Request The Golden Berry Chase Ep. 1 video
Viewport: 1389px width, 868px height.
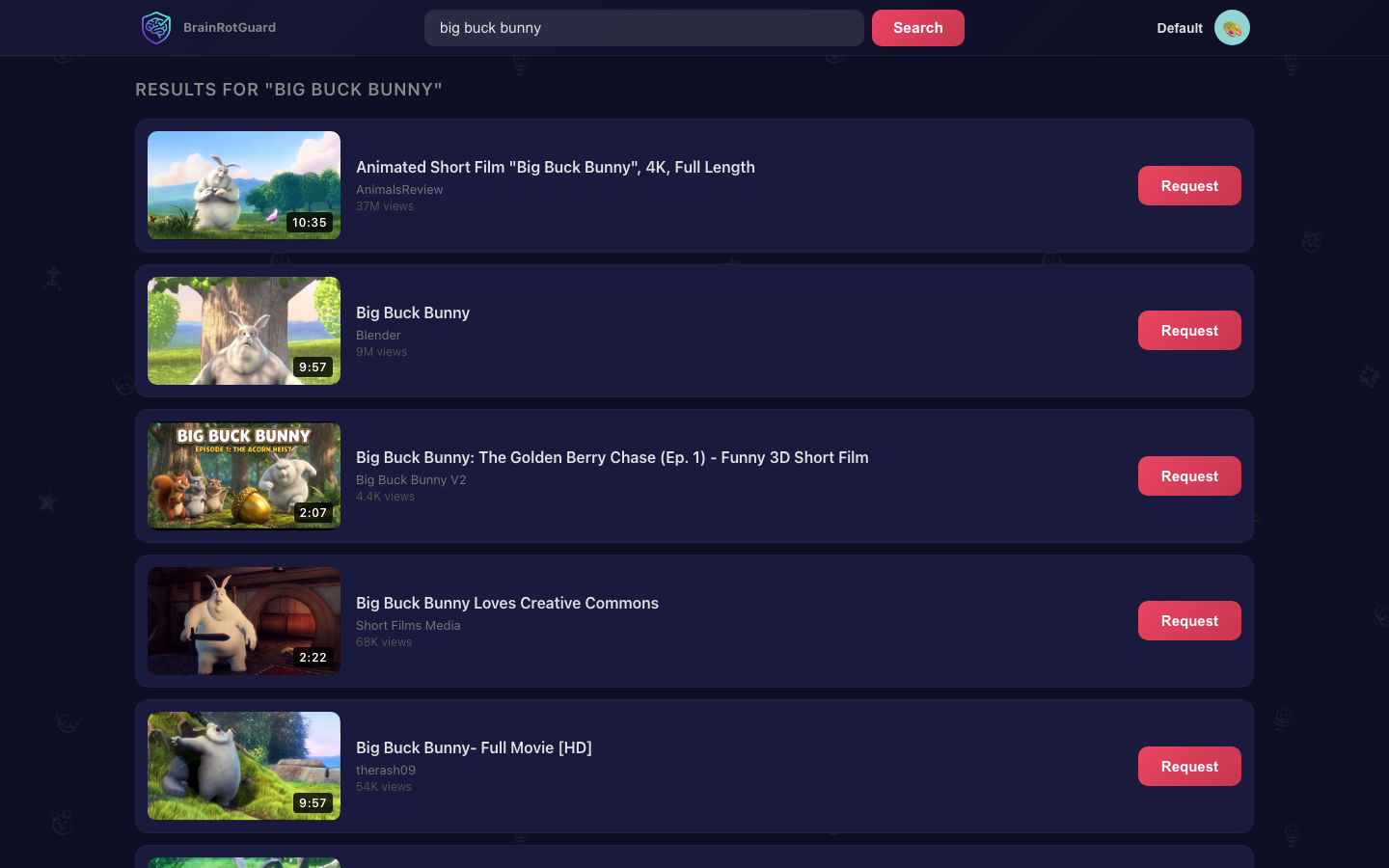pyautogui.click(x=1189, y=476)
